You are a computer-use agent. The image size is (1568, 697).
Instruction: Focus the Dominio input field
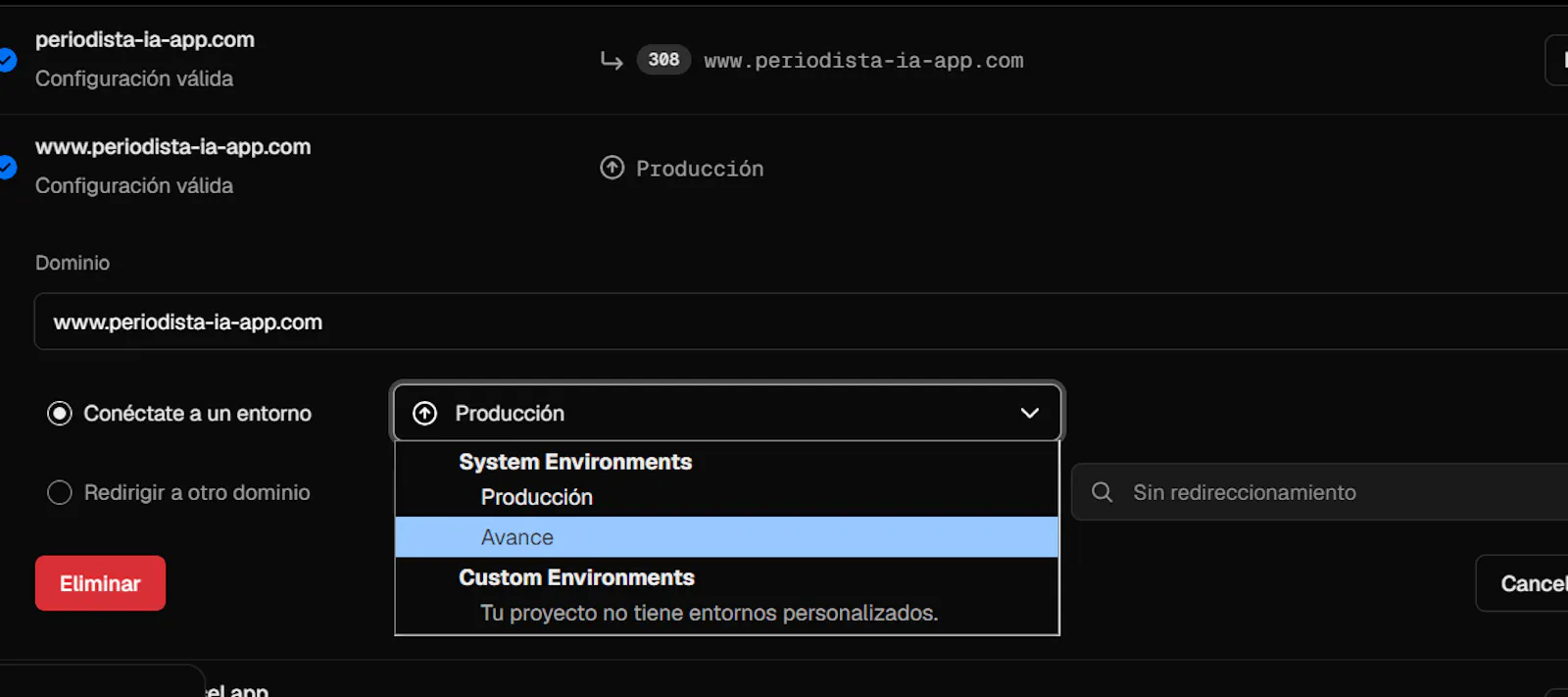click(x=801, y=322)
